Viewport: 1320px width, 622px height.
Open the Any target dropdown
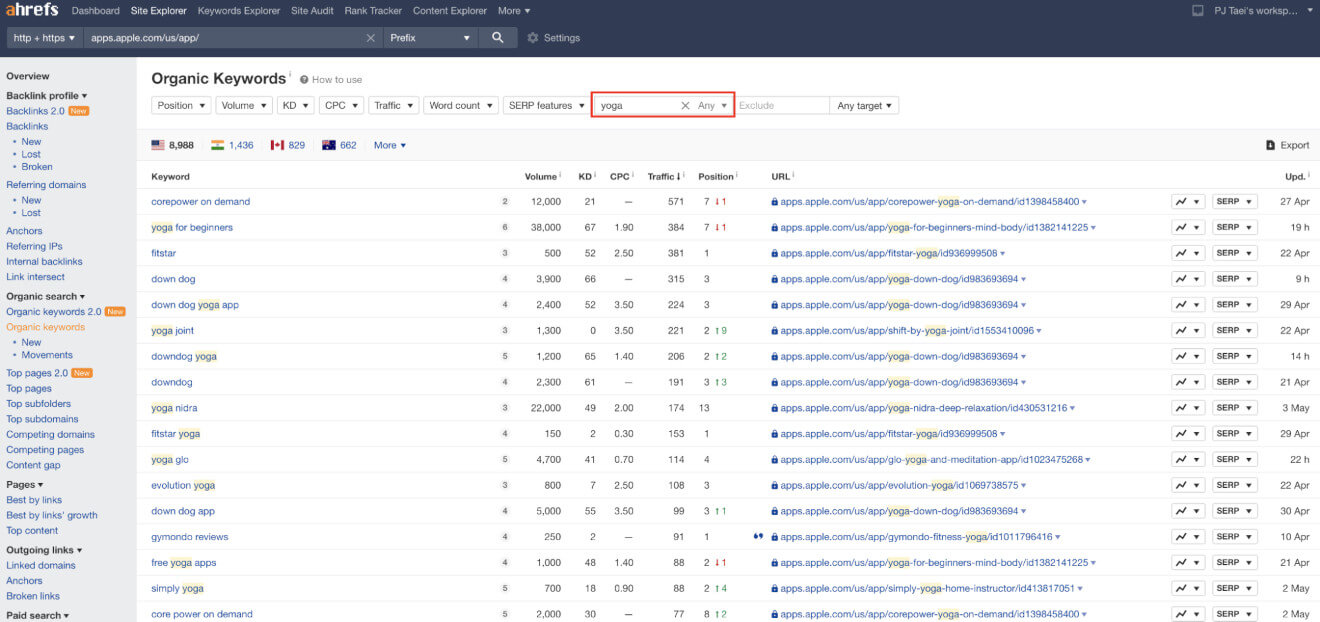864,105
